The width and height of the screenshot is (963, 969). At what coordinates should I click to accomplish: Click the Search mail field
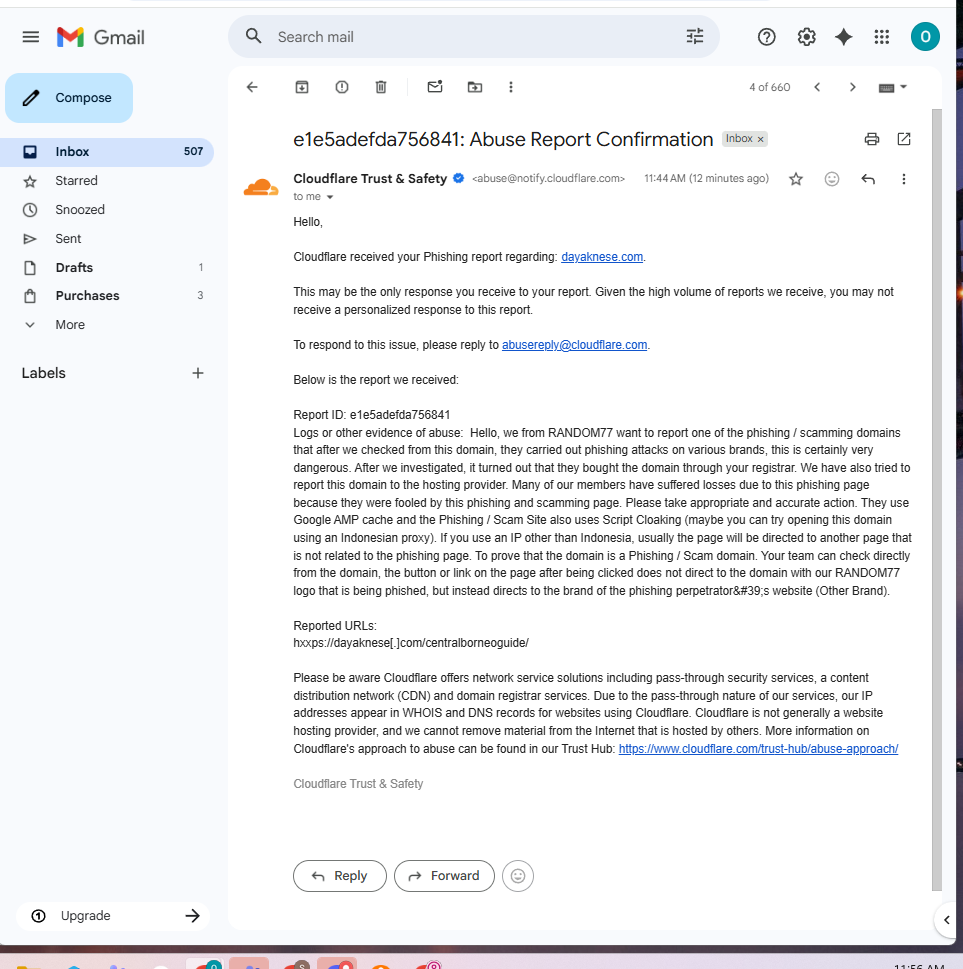click(x=474, y=37)
